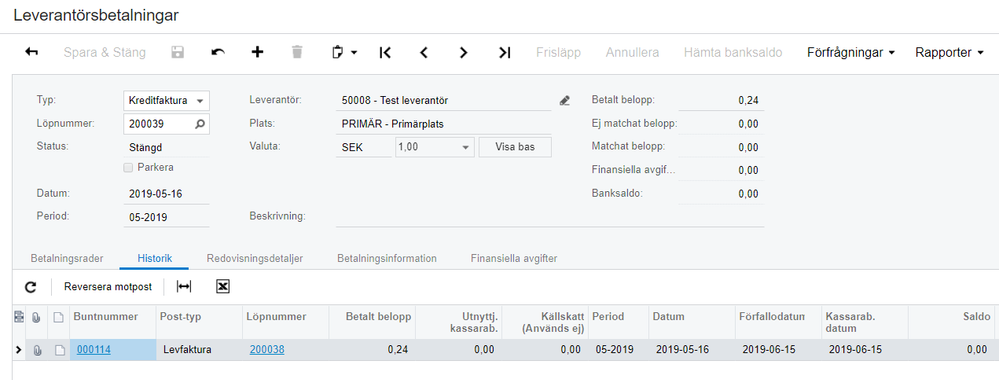Click the back arrow icon in the toolbar
Screen dimensions: 999x380
pos(31,52)
